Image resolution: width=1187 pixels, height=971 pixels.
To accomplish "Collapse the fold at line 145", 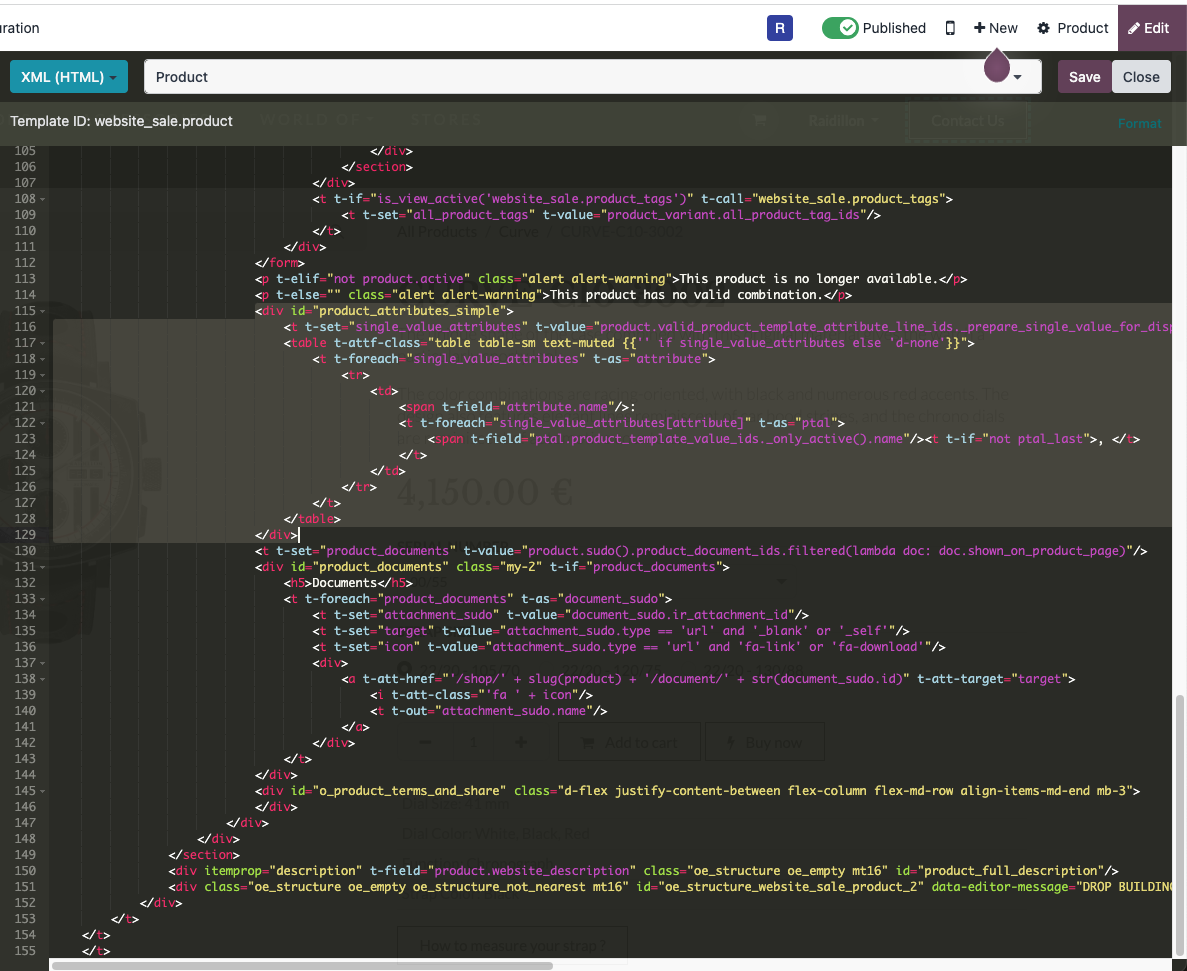I will click(x=42, y=791).
